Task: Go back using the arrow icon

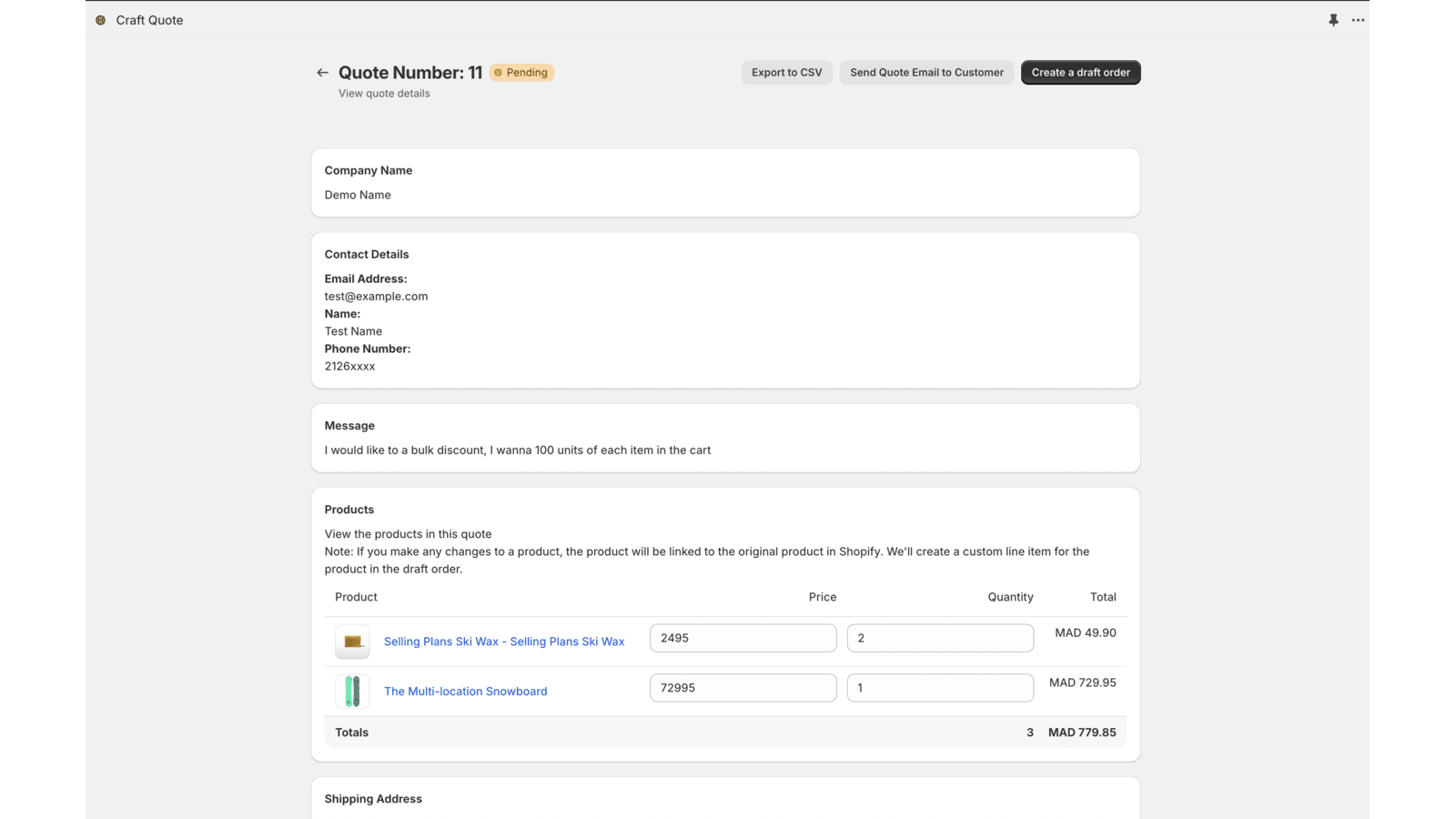Action: click(322, 73)
